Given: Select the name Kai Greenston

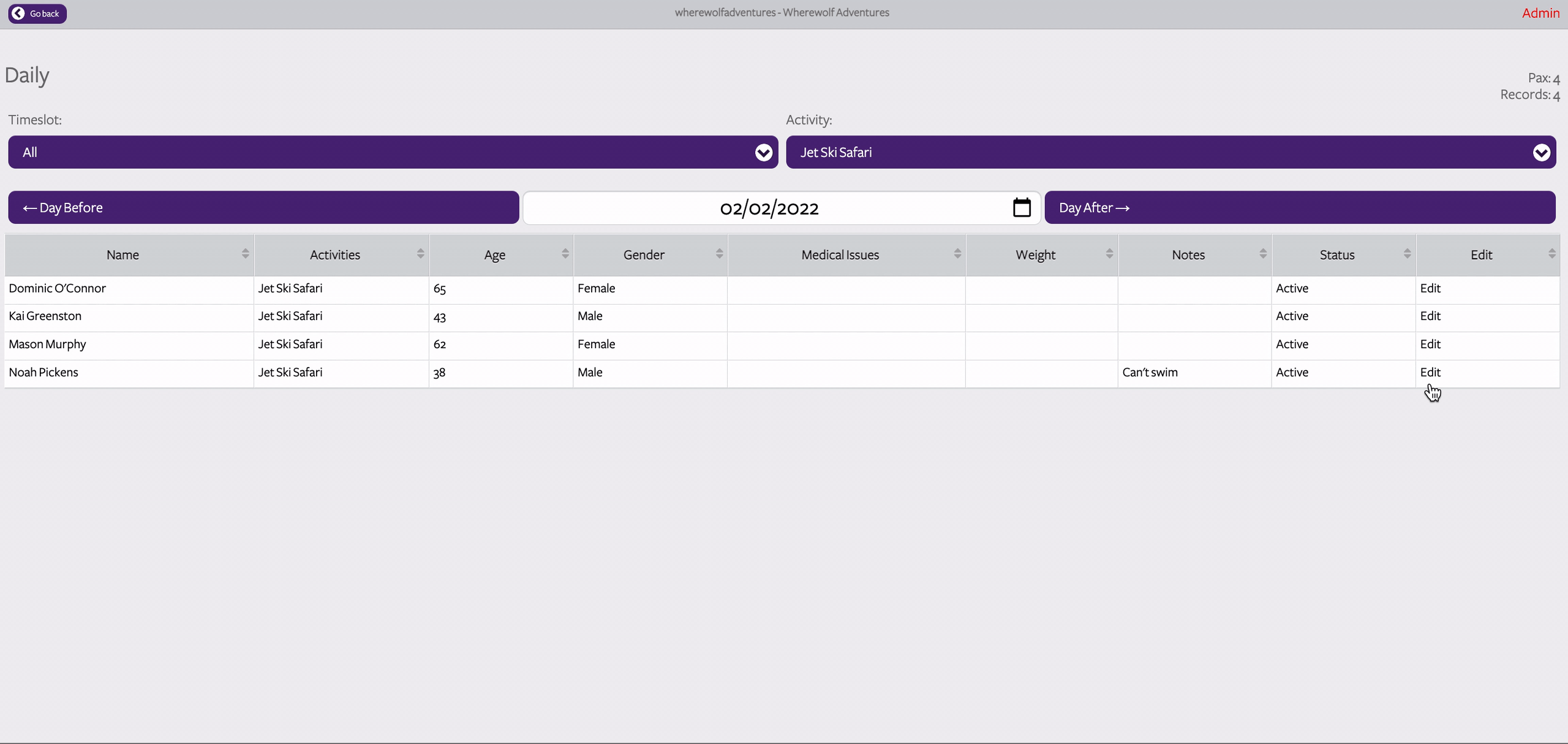Looking at the screenshot, I should (45, 316).
